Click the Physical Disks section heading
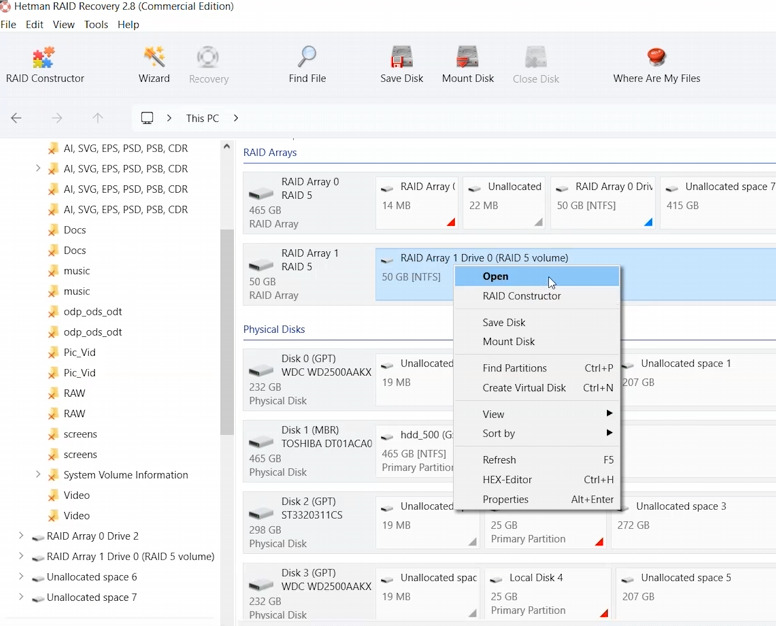 pos(274,329)
